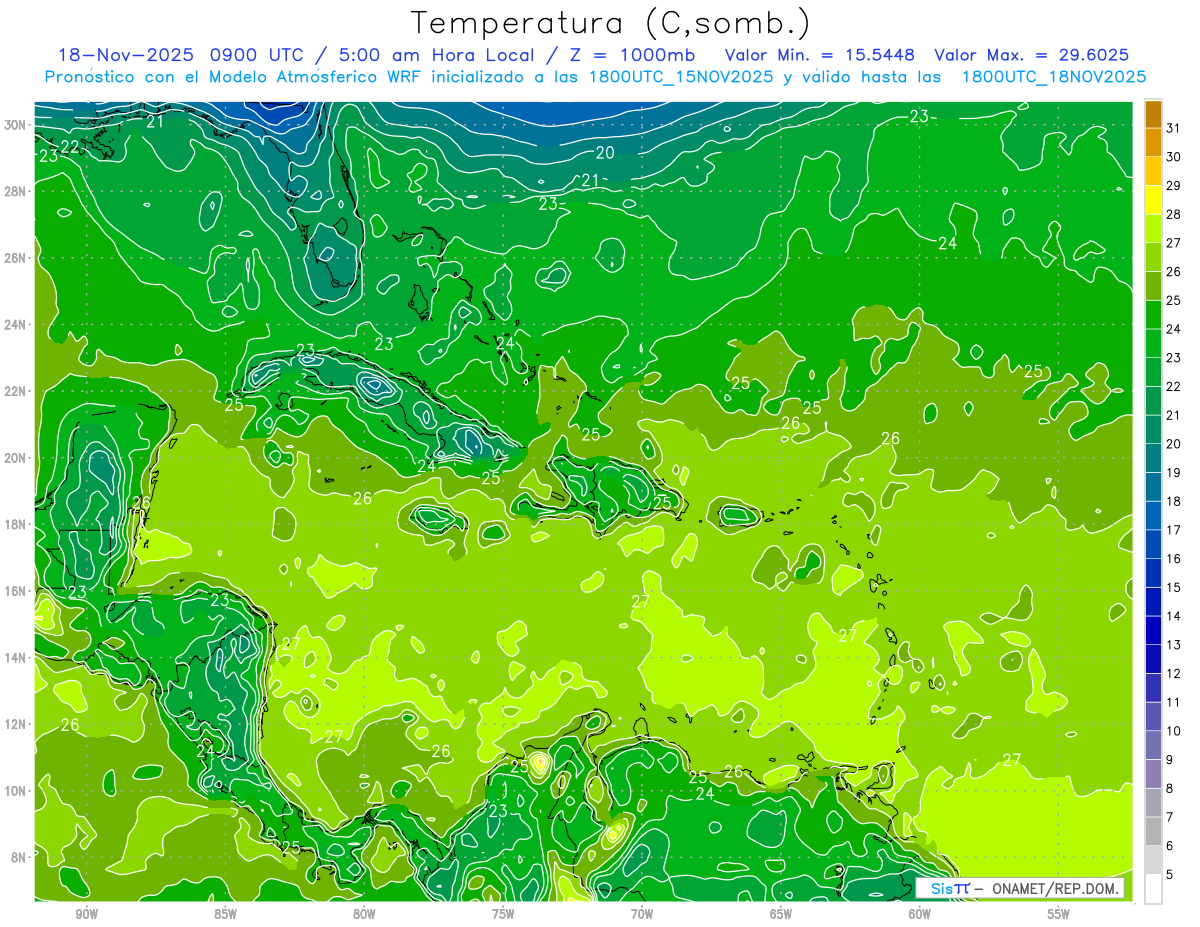Viewport: 1200px width, 927px height.
Task: Click the '85W' longitude axis label
Action: point(225,914)
